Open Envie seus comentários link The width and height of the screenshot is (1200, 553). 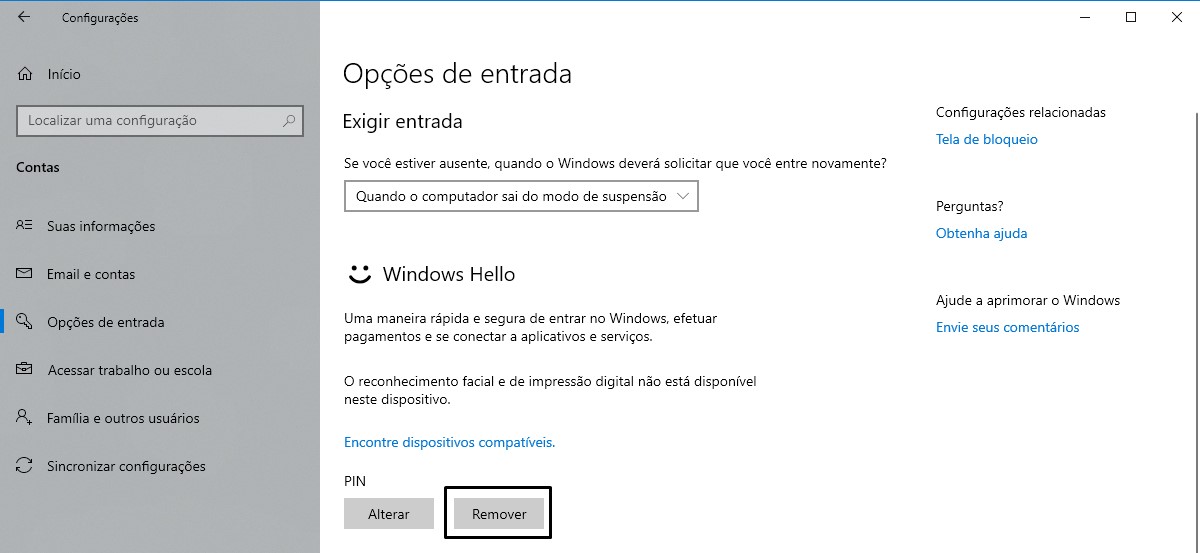click(1008, 328)
